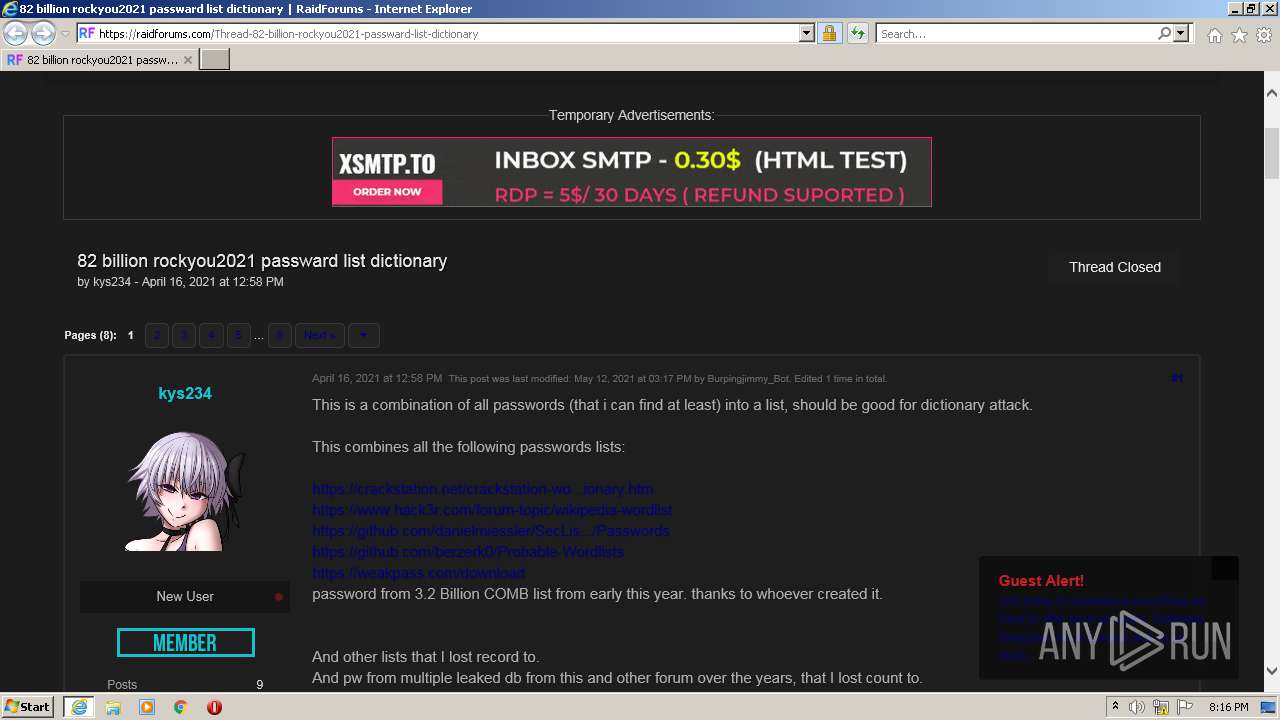
Task: Select the 82 billion rockyou2021 browser tab
Action: 100,60
